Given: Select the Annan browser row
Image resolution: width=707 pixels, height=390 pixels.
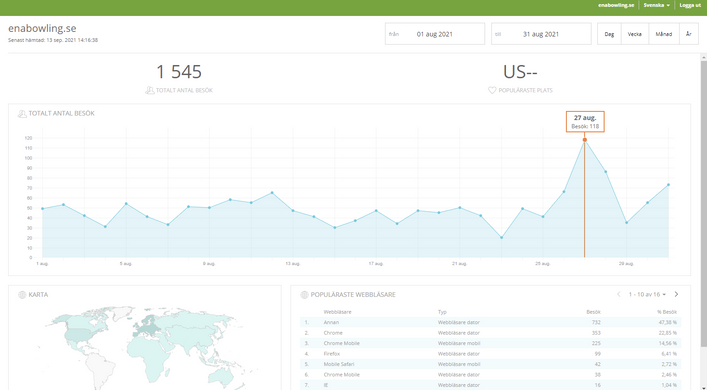Looking at the screenshot, I should [x=491, y=322].
